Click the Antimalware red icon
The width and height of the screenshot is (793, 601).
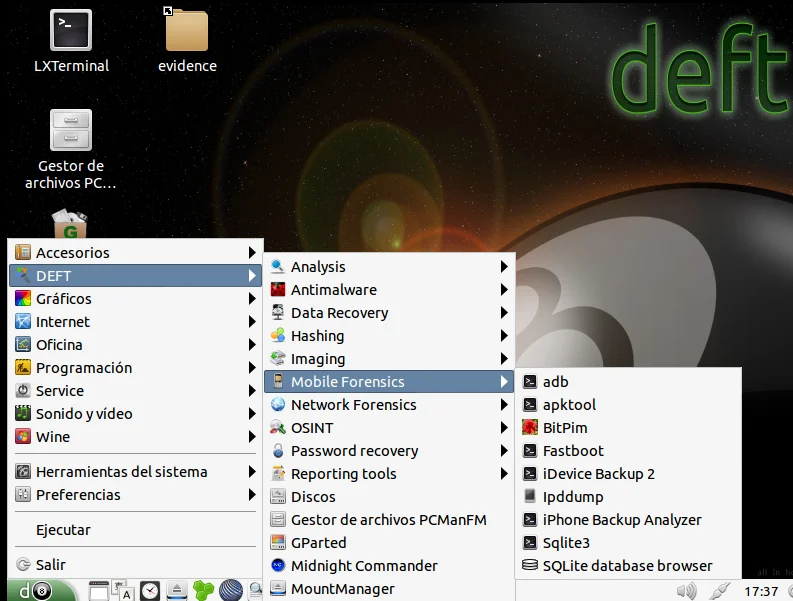(278, 289)
